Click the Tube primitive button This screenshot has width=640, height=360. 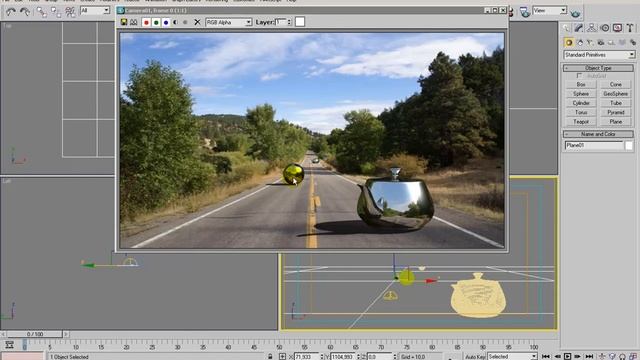point(616,103)
